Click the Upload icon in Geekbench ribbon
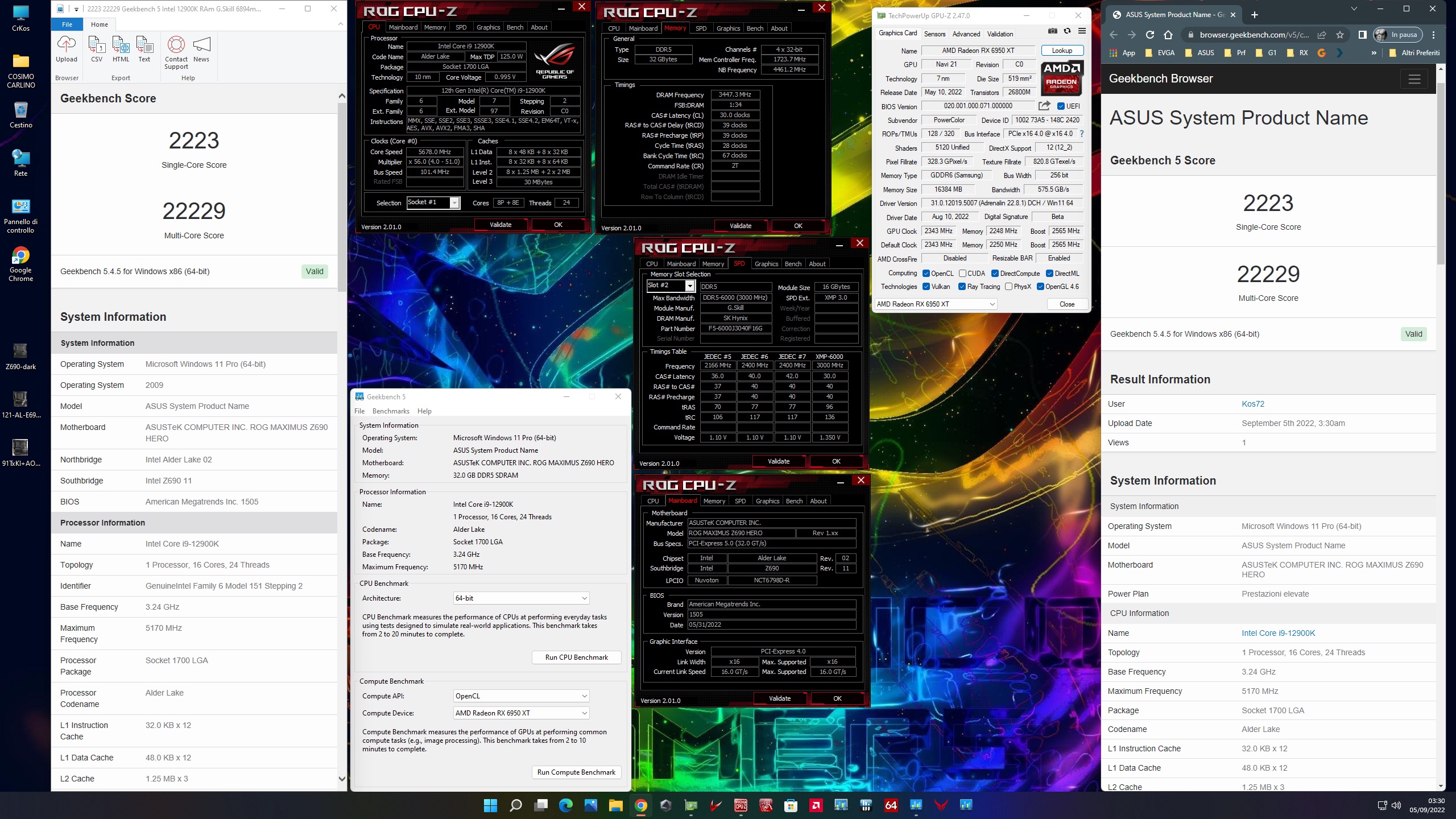 pos(66,49)
